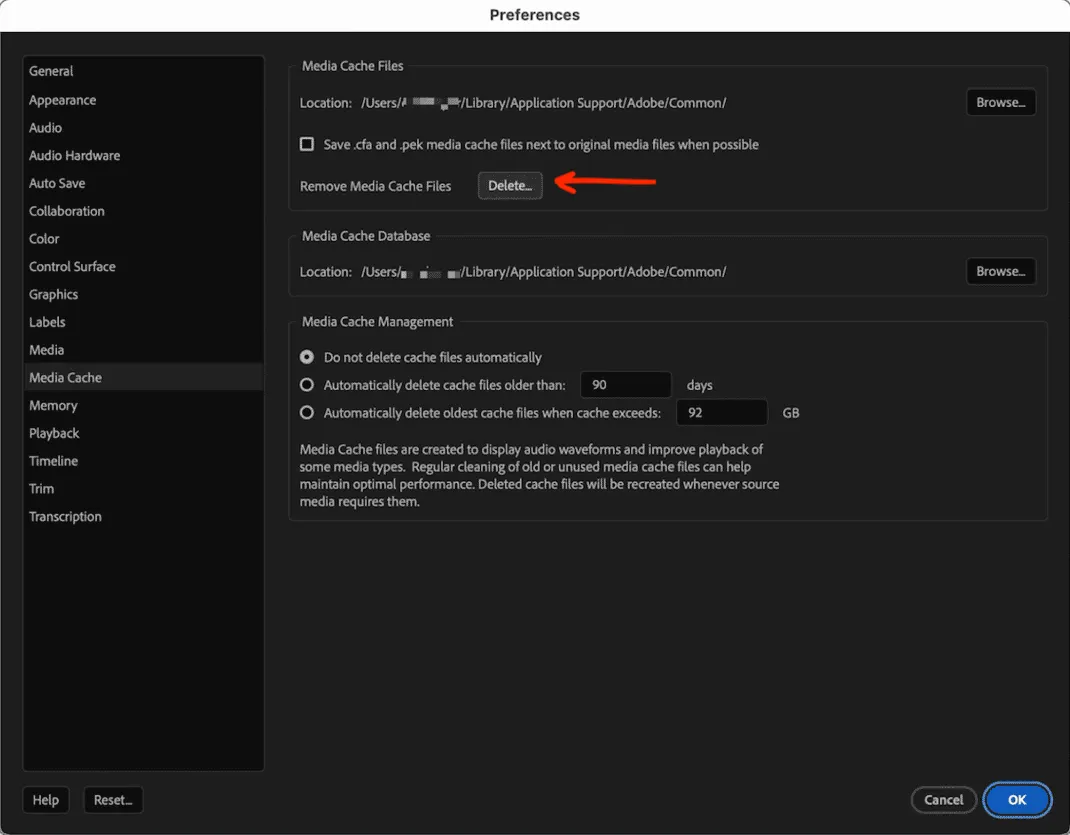The width and height of the screenshot is (1070, 835).
Task: Click the 90 days input field
Action: point(626,385)
